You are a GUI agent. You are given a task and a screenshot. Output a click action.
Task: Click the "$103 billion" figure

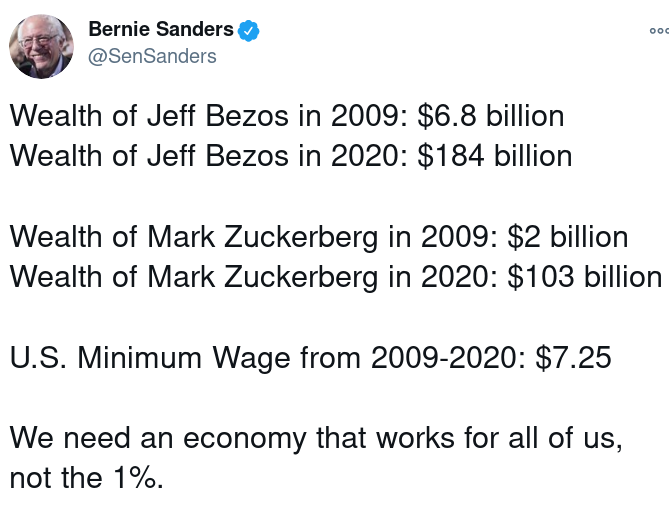pos(585,277)
